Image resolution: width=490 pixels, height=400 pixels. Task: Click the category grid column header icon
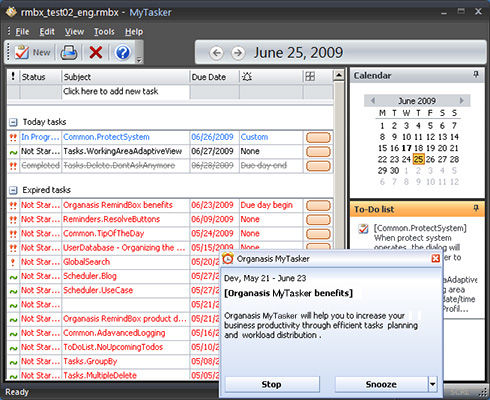[310, 77]
